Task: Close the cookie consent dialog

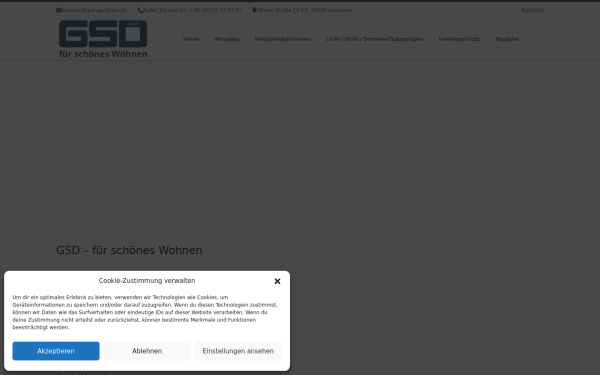Action: (277, 281)
